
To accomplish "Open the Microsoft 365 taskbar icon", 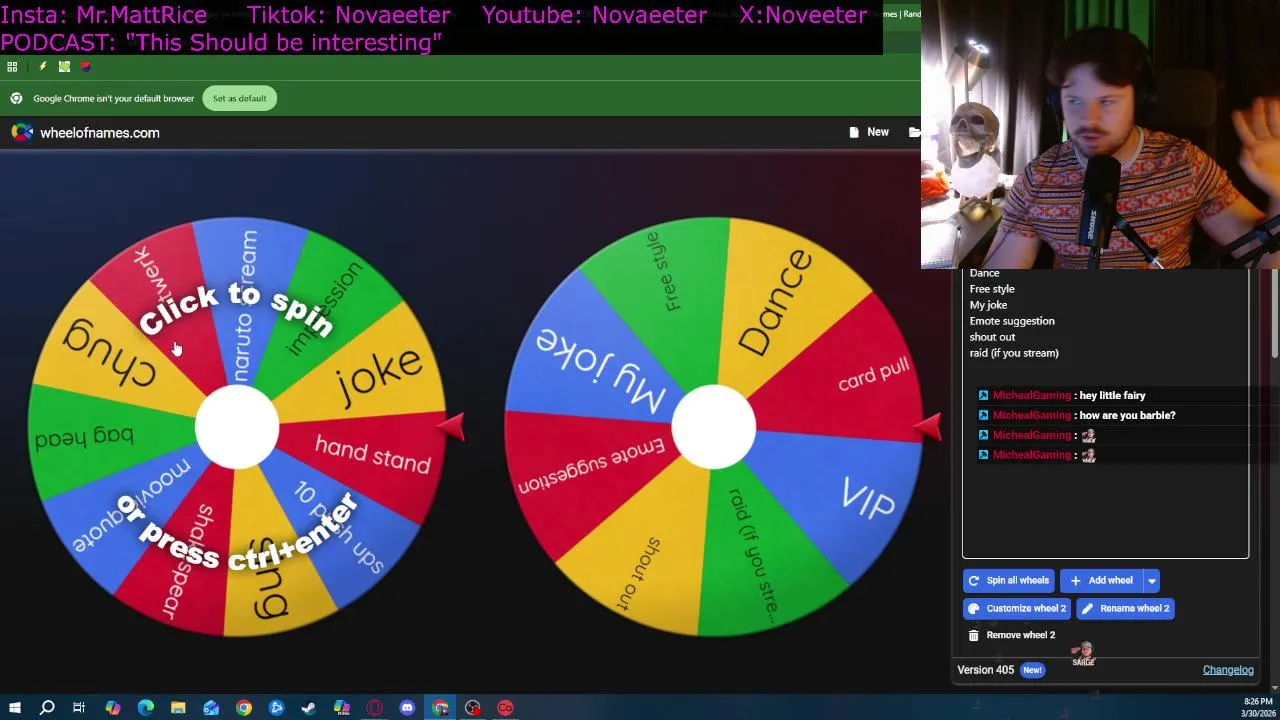I will pos(342,708).
